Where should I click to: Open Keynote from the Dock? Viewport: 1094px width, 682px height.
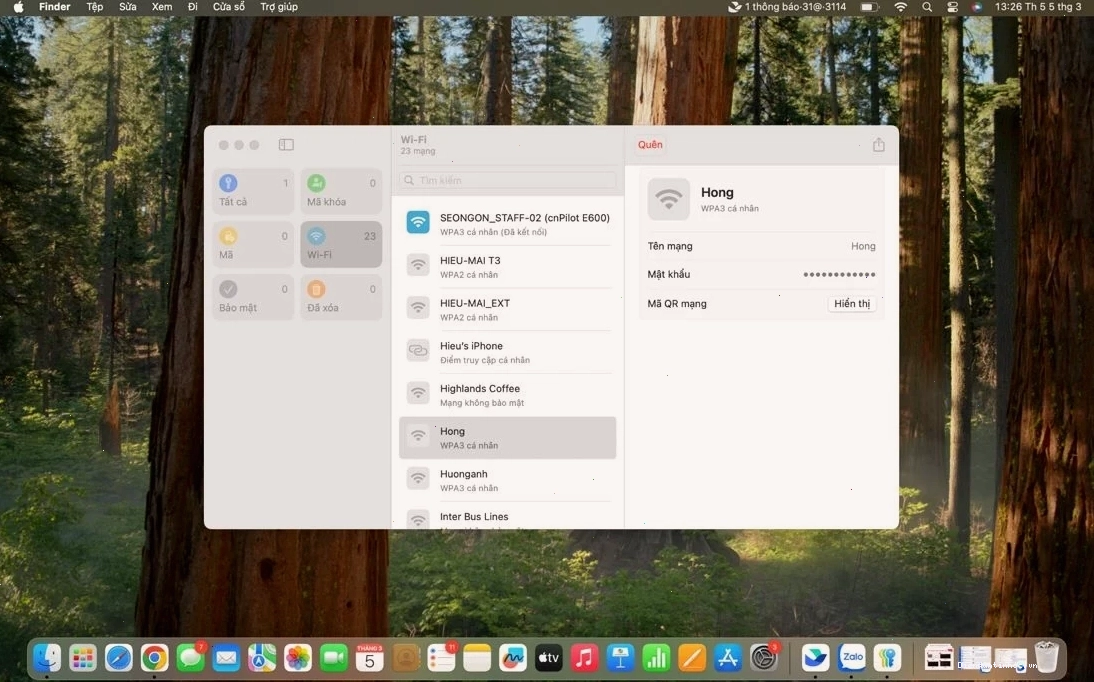tap(620, 658)
